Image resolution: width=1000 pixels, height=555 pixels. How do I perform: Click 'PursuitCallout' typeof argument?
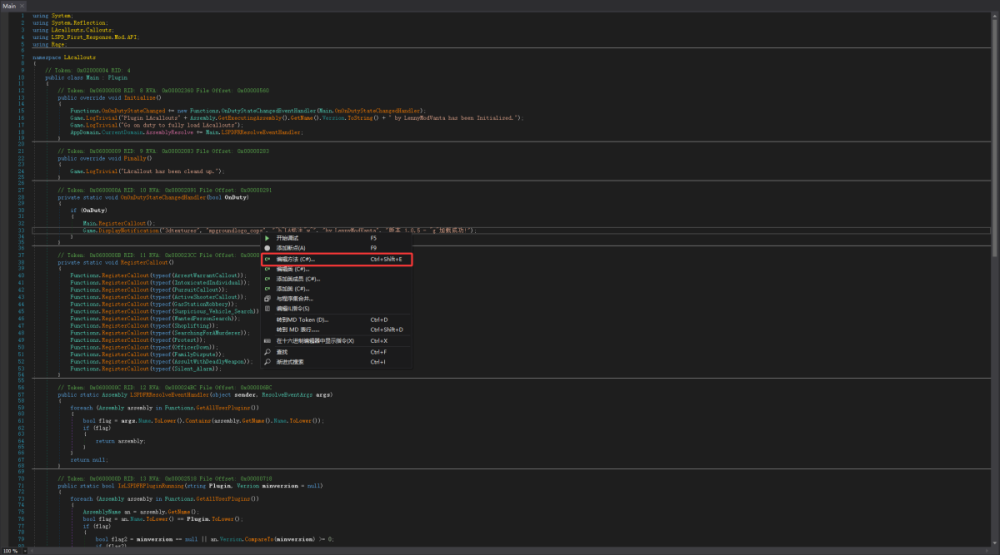[197, 290]
